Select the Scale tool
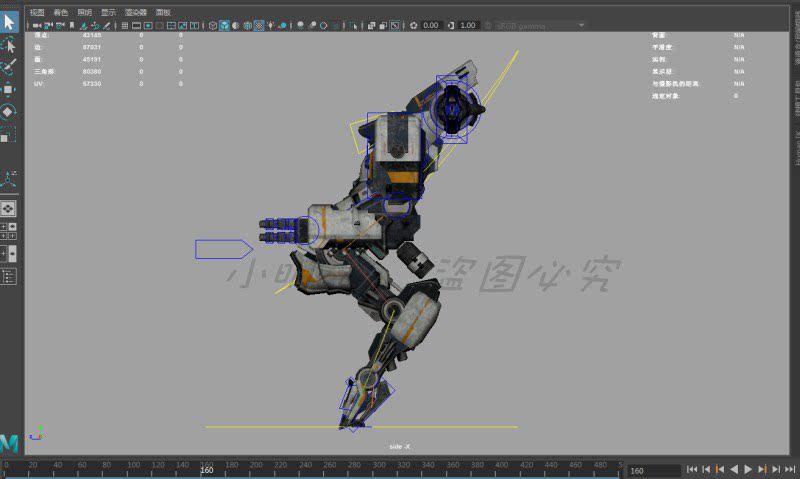 9,134
